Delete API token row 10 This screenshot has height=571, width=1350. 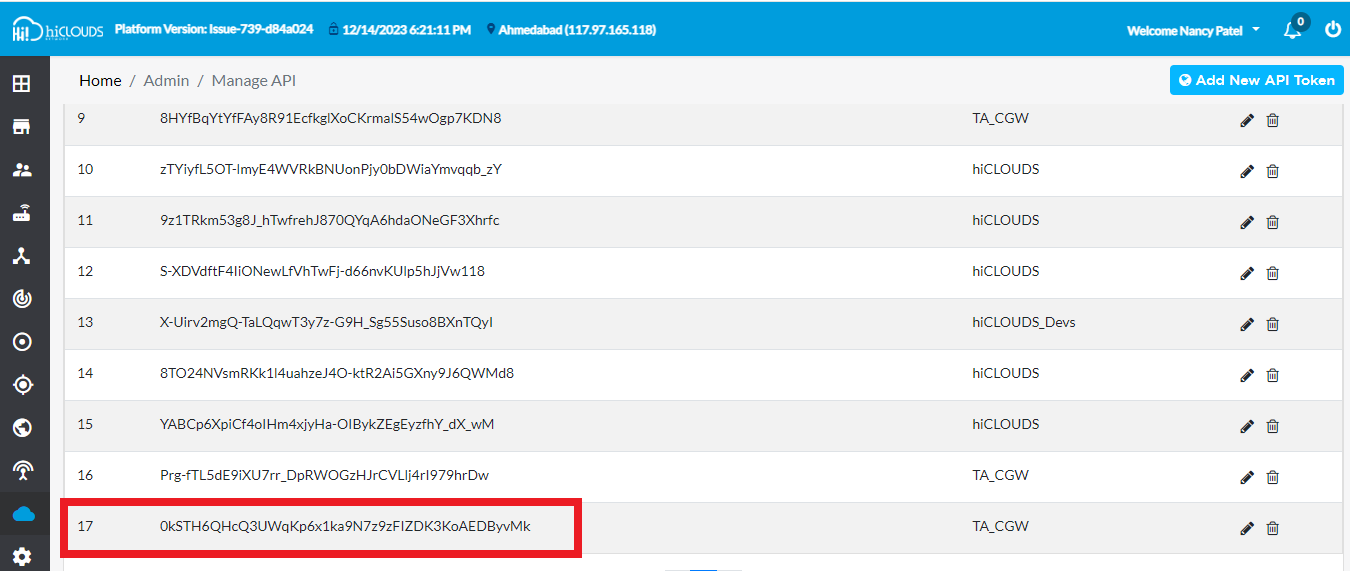pos(1273,171)
